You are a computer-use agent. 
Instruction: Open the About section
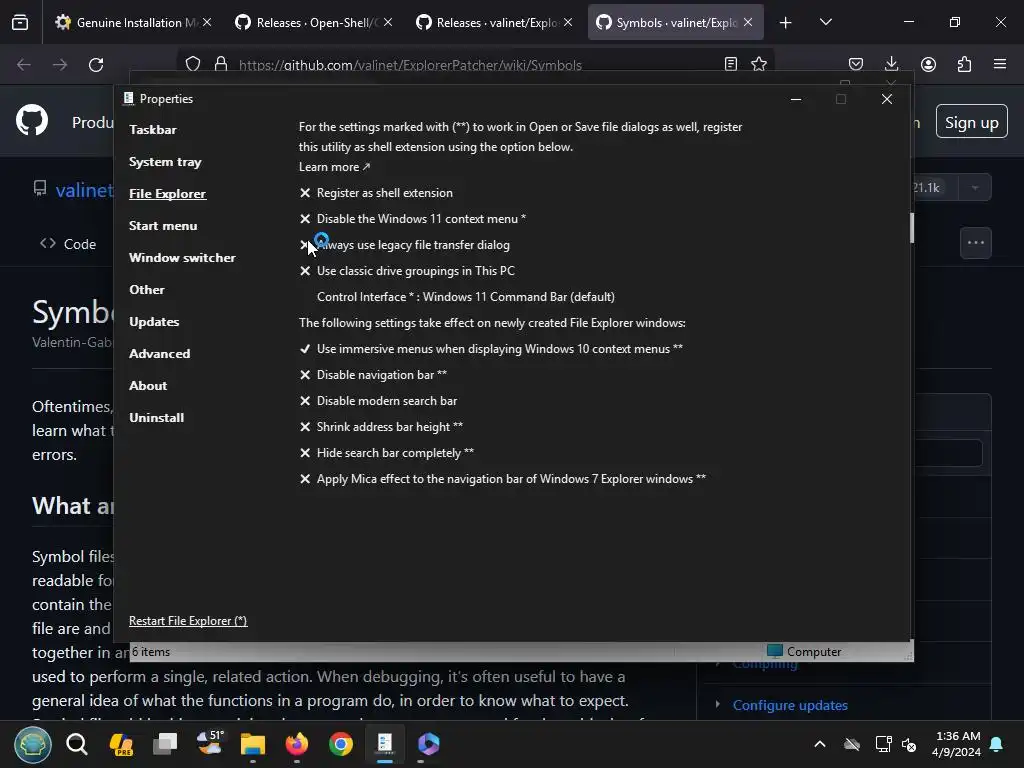(x=148, y=385)
